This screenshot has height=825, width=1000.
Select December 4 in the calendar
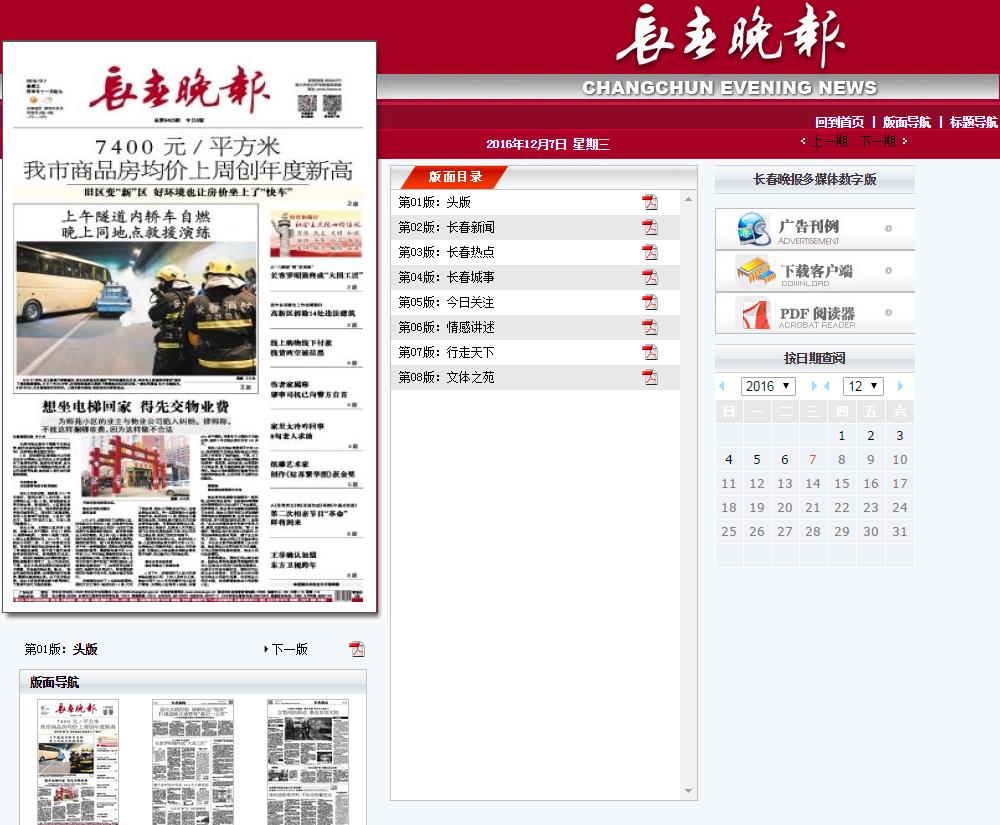[x=729, y=460]
